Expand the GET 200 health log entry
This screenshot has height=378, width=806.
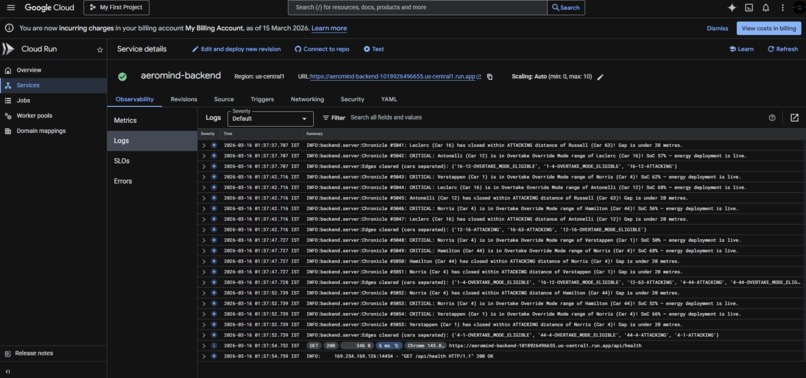[204, 346]
